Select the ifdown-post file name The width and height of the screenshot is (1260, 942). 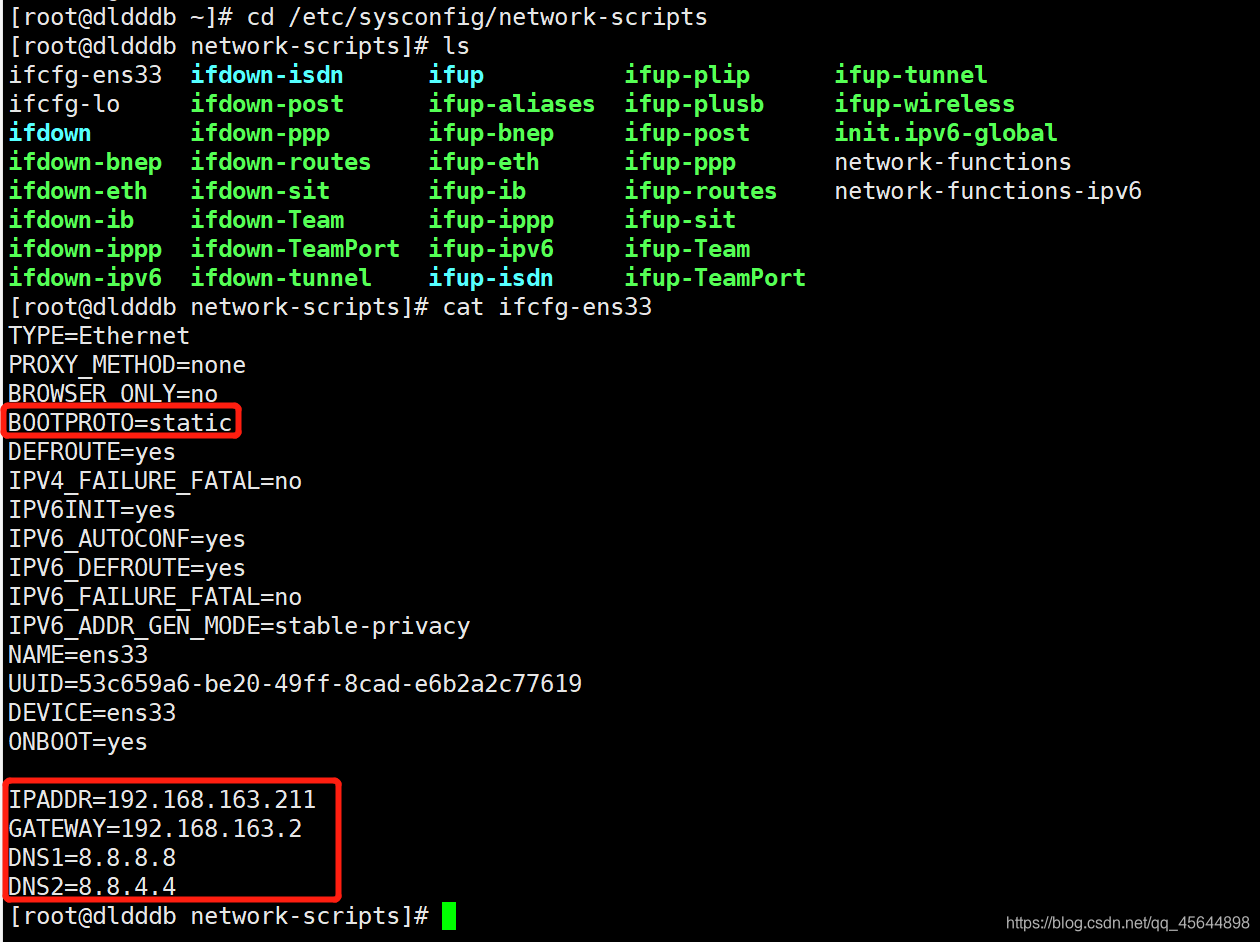[x=267, y=104]
